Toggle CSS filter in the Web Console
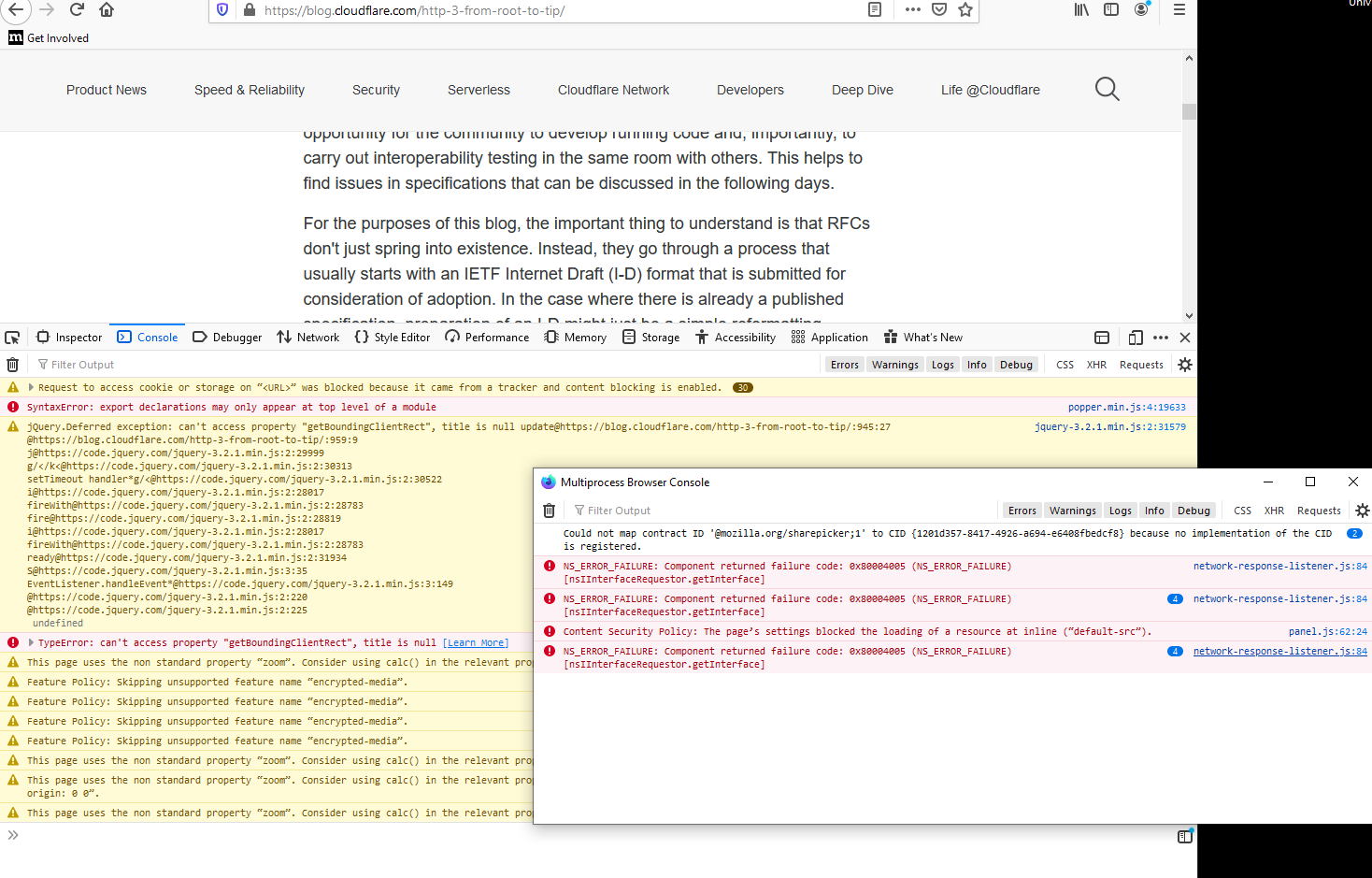This screenshot has width=1372, height=878. (x=1065, y=365)
